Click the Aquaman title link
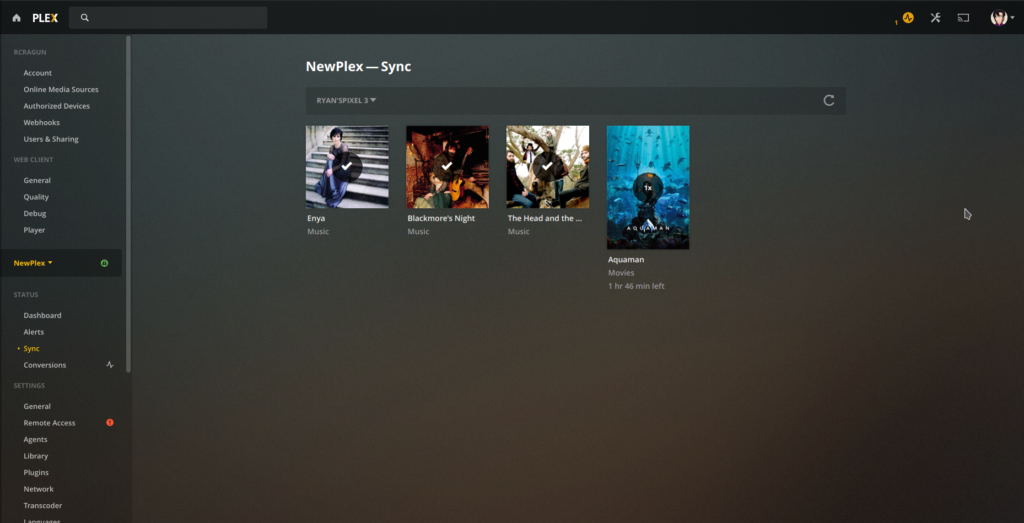Image resolution: width=1024 pixels, height=523 pixels. [x=626, y=259]
